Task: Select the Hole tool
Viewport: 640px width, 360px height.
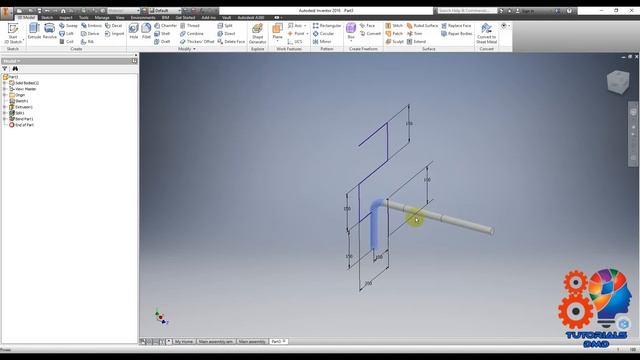Action: tap(133, 31)
